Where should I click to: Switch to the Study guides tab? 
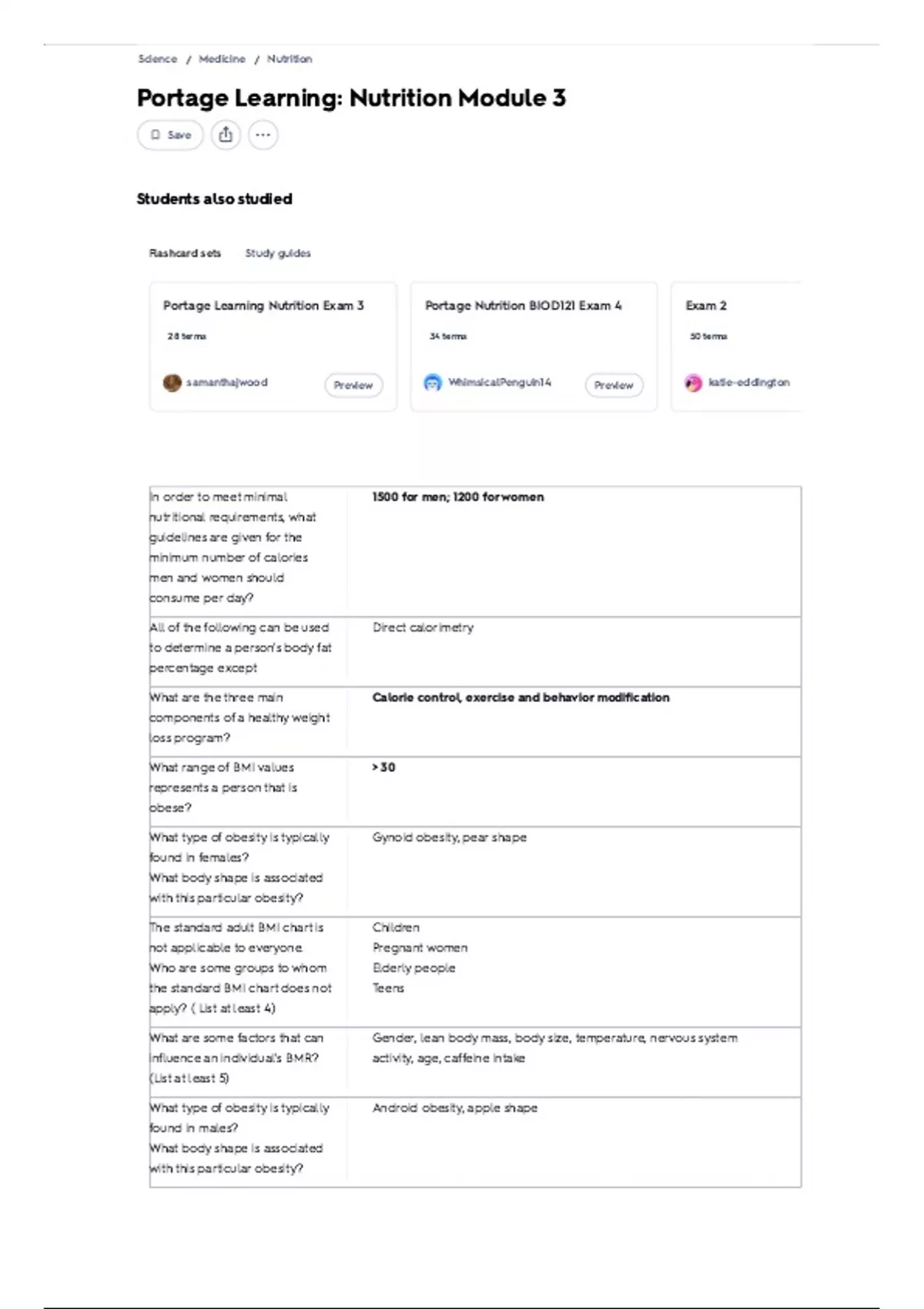tap(278, 253)
